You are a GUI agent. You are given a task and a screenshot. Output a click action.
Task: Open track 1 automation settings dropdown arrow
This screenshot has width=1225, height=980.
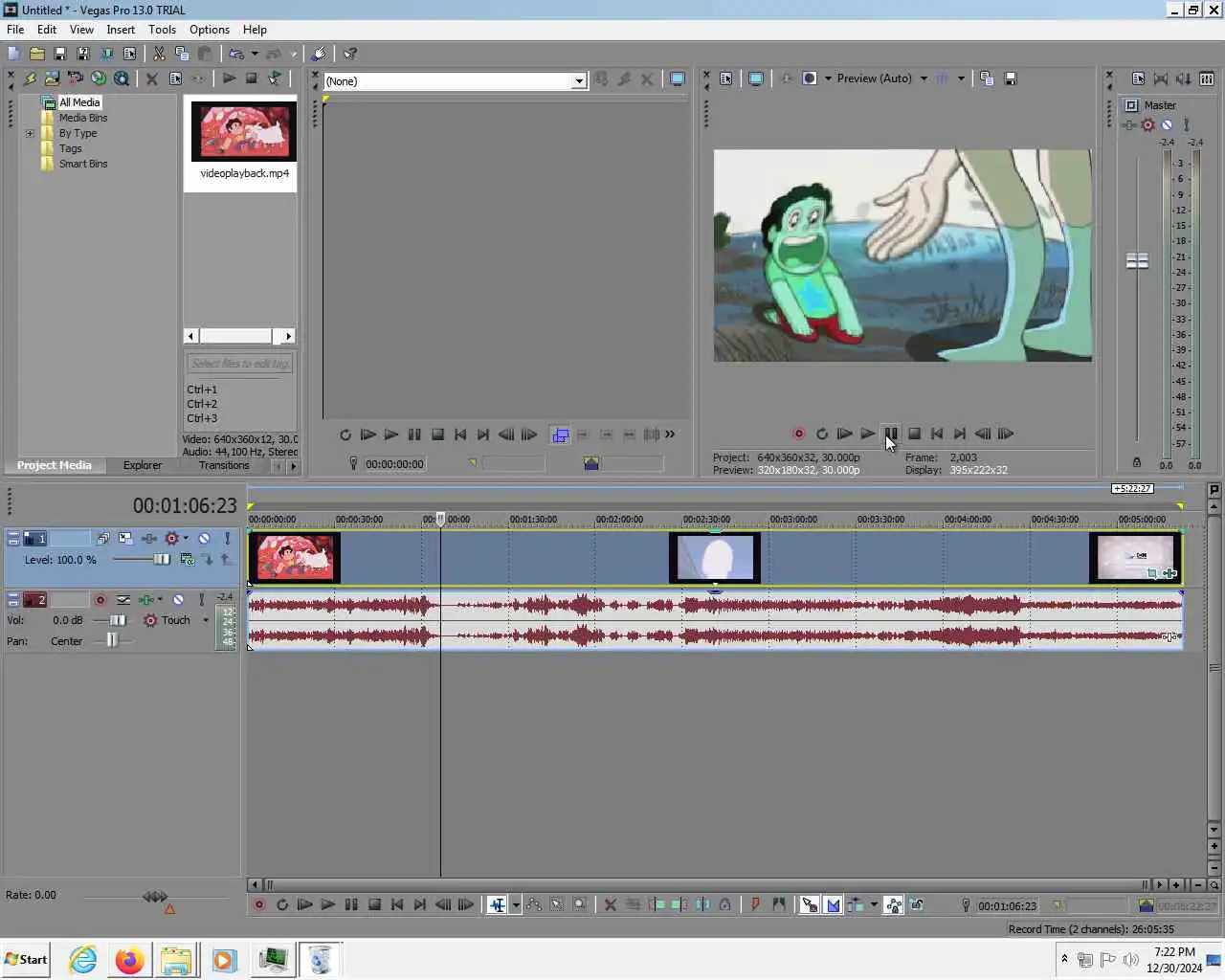pos(185,539)
